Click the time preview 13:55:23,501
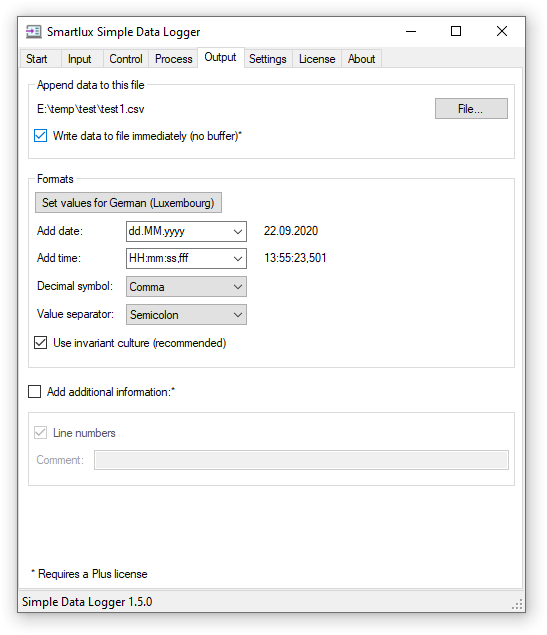 tap(295, 258)
